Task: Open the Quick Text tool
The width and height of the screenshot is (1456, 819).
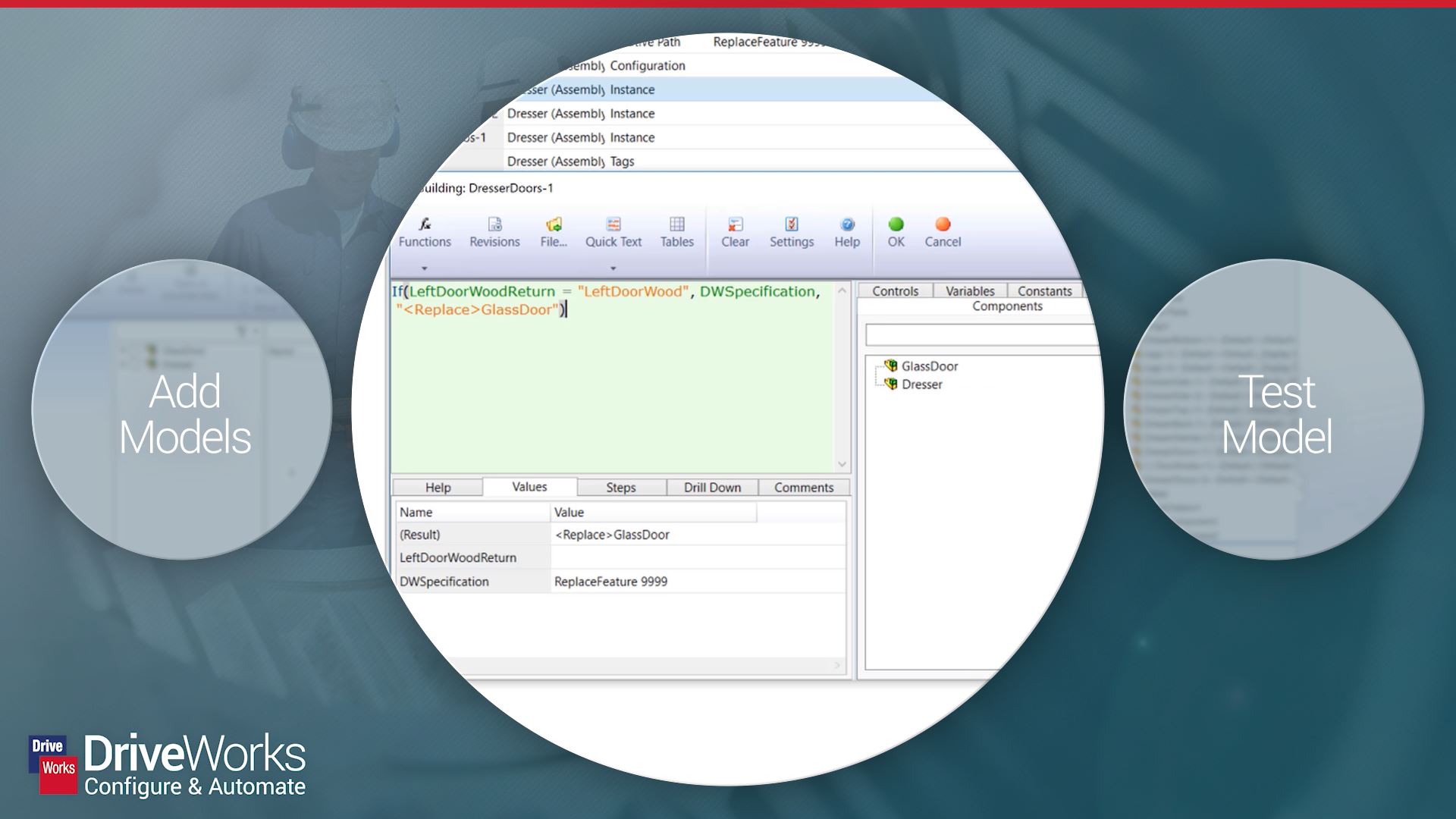Action: 613,231
